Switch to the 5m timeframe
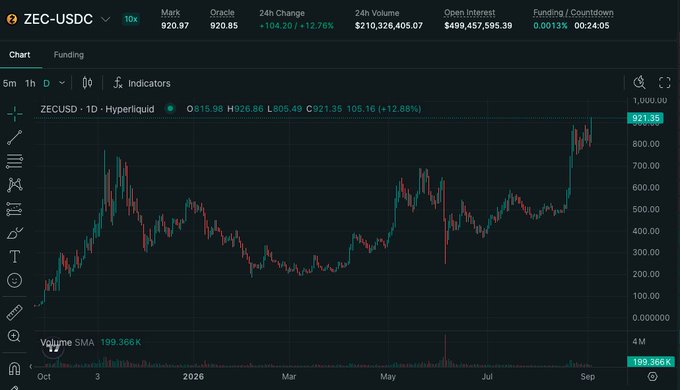Image resolution: width=680 pixels, height=390 pixels. [10, 83]
